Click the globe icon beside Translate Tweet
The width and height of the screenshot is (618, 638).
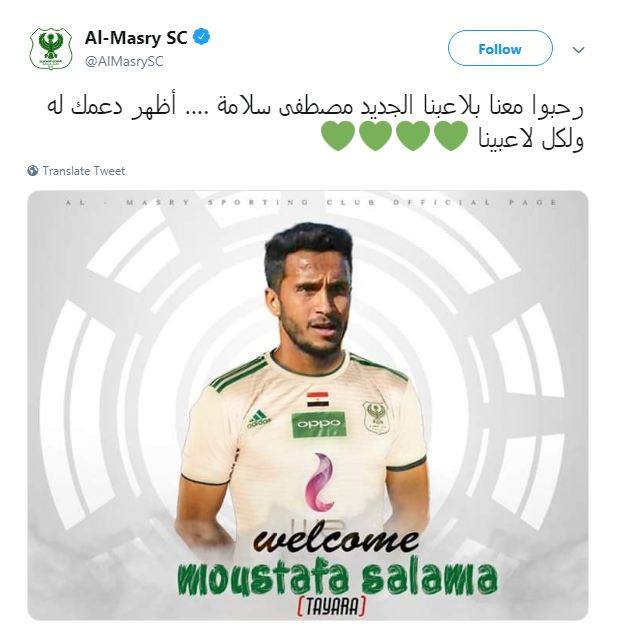click(33, 170)
